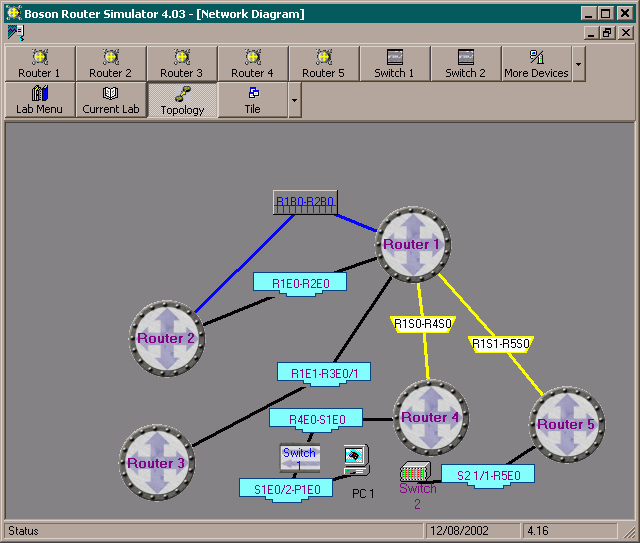Expand the devices toolbar dropdown arrow
The width and height of the screenshot is (640, 543).
click(579, 64)
